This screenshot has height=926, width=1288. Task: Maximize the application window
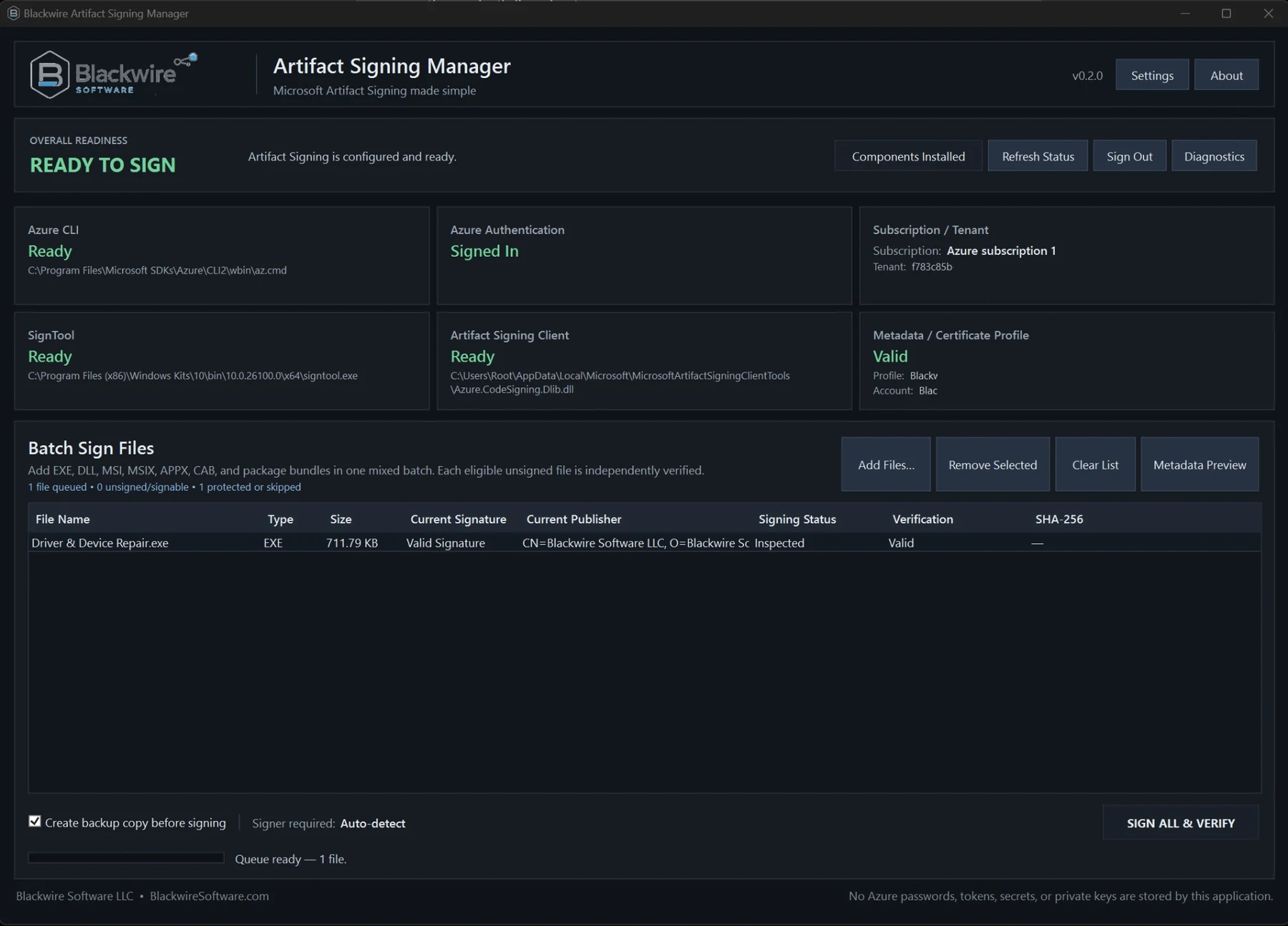pyautogui.click(x=1226, y=13)
